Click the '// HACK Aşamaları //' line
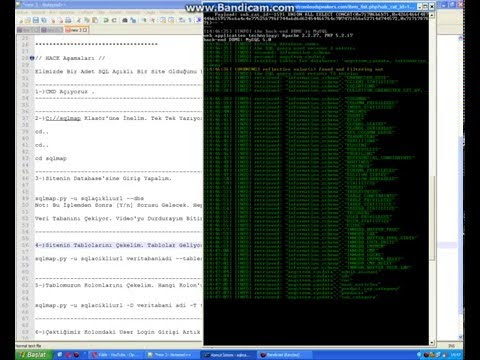This screenshot has width=480, height=360. [70, 58]
